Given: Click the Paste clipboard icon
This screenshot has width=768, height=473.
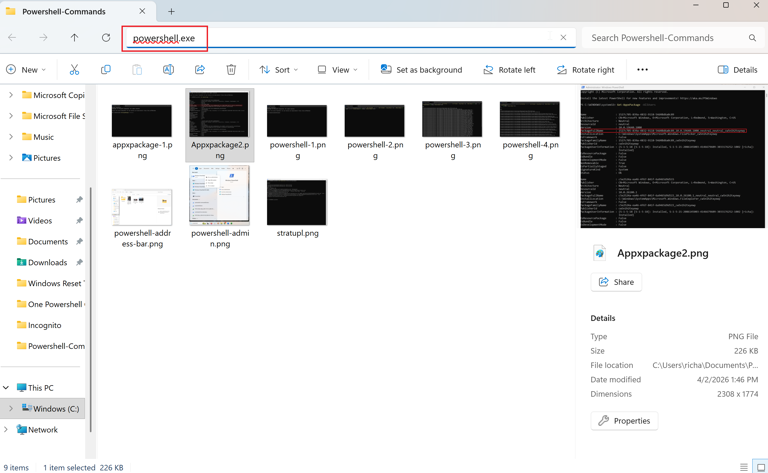Looking at the screenshot, I should [x=137, y=70].
